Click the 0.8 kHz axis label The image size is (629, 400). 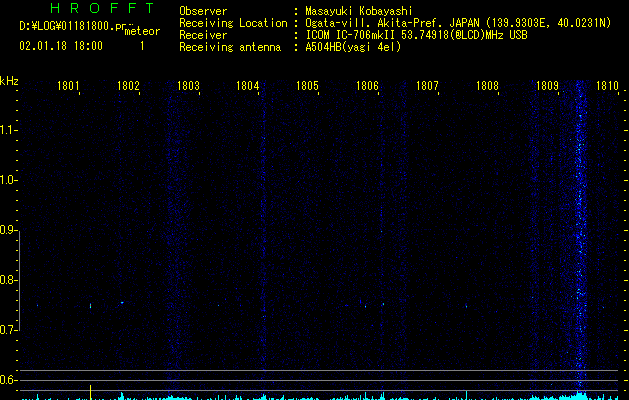click(x=8, y=280)
